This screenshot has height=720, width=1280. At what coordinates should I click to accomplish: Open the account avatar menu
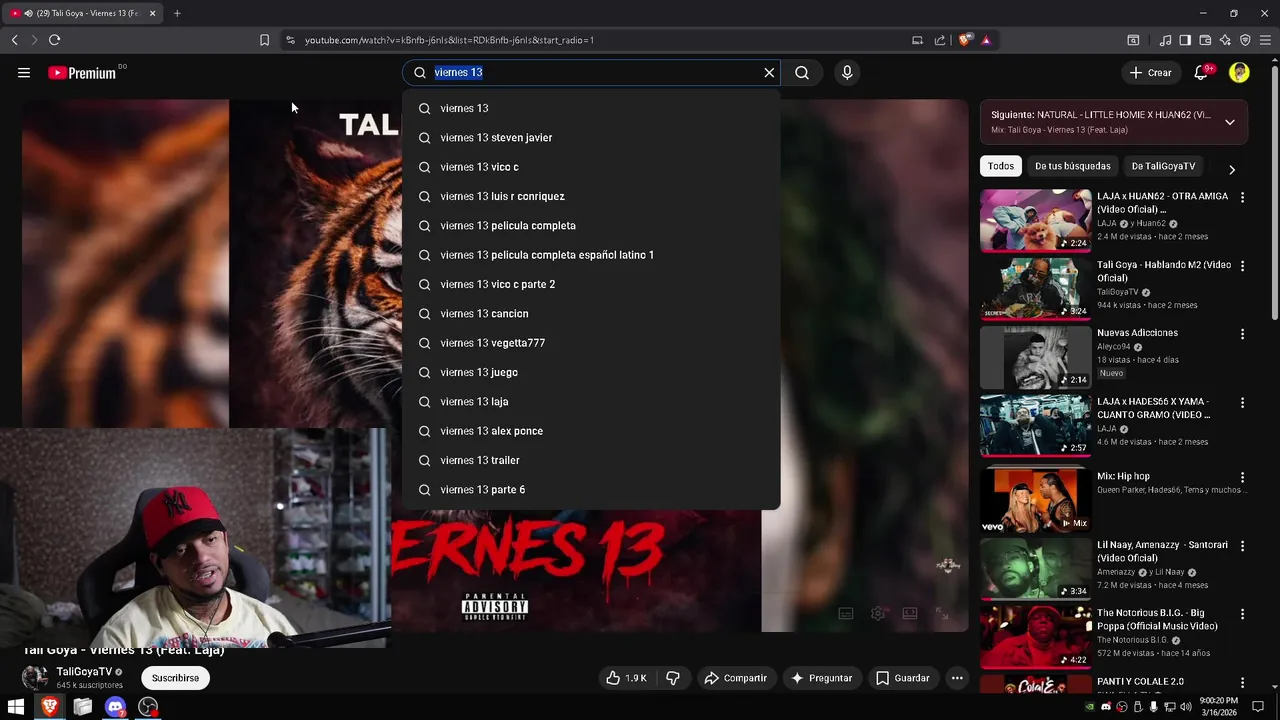[1239, 72]
